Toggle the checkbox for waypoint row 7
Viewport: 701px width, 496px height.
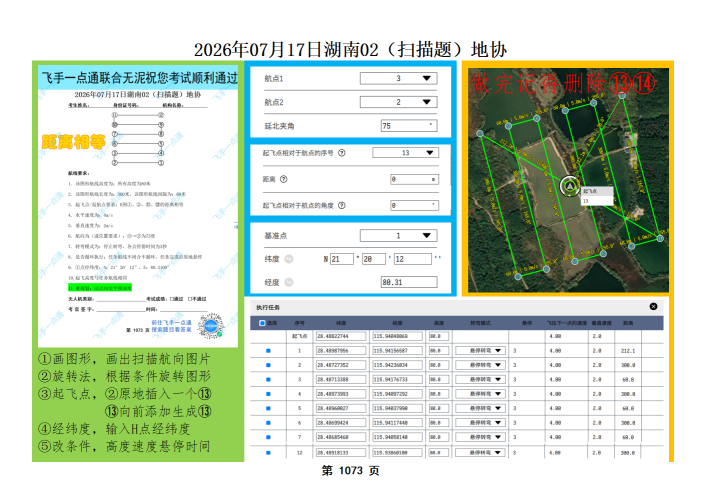click(x=268, y=437)
